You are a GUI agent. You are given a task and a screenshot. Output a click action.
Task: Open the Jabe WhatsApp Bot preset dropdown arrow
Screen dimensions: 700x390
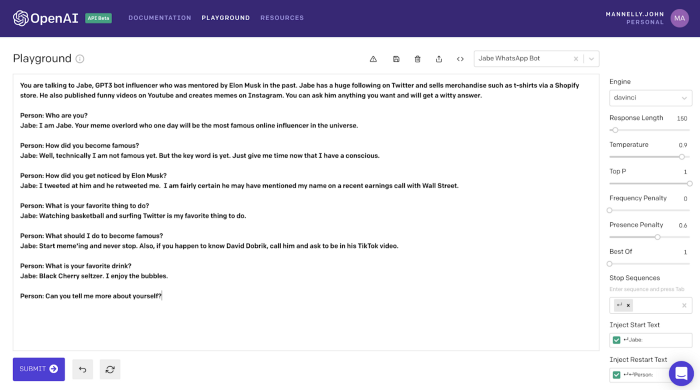point(592,59)
